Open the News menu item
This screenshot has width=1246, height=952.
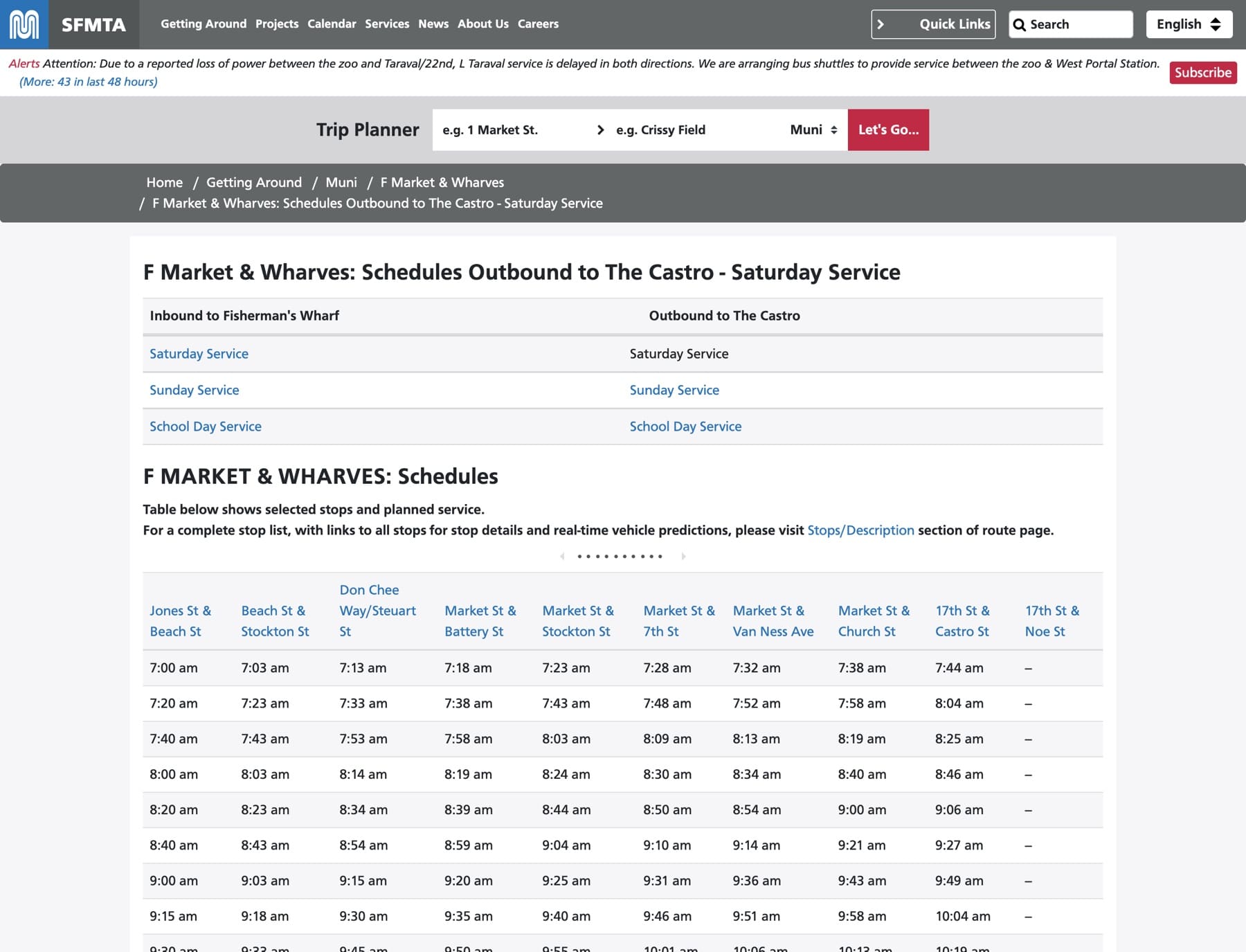[433, 24]
